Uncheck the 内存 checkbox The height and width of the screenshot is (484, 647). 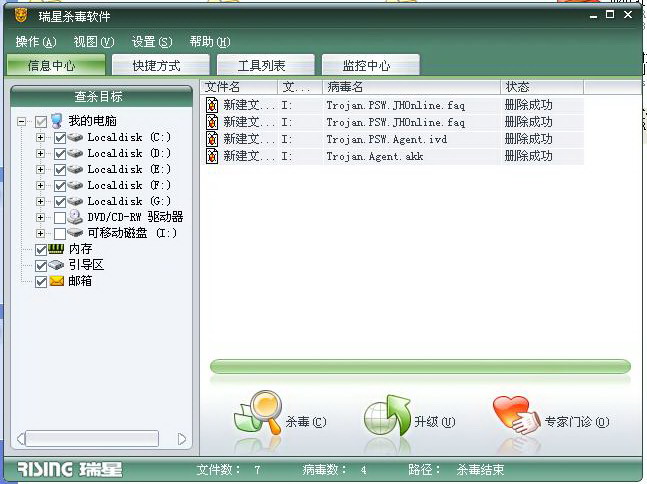tap(40, 250)
